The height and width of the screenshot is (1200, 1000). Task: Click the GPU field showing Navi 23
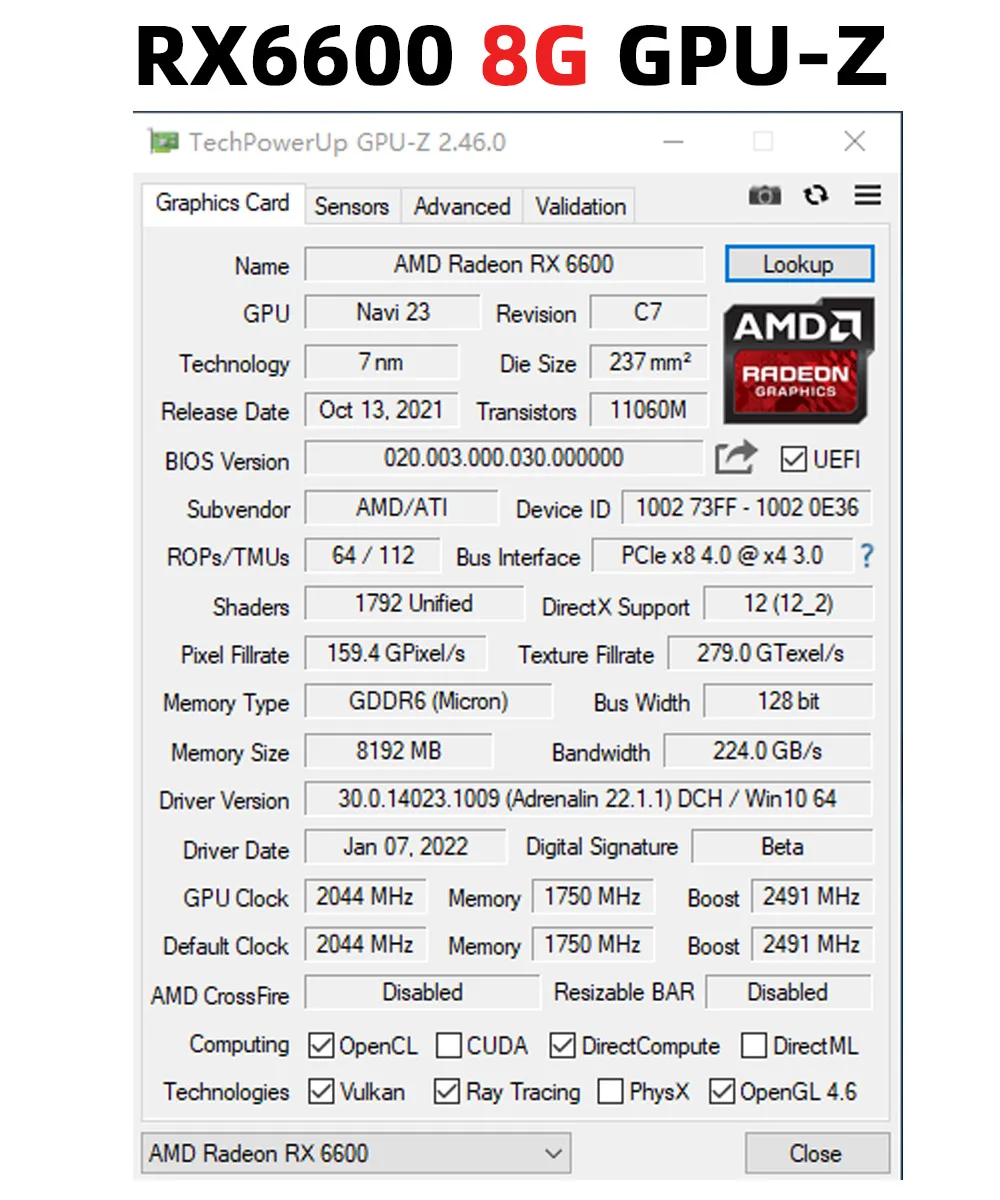392,312
